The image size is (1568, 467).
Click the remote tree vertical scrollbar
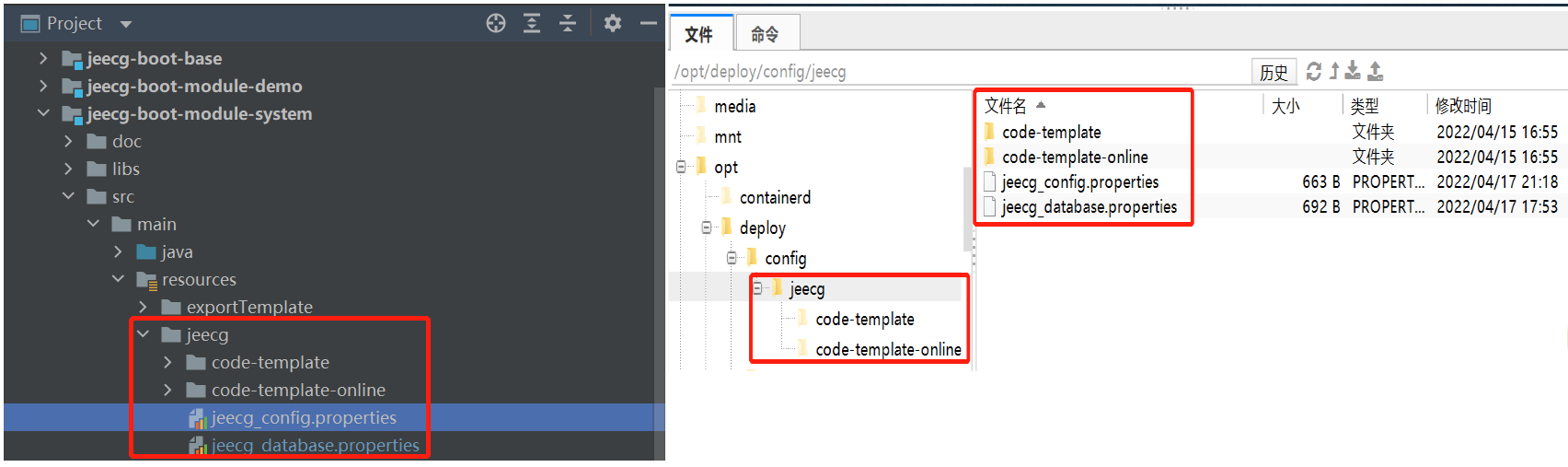click(x=968, y=210)
